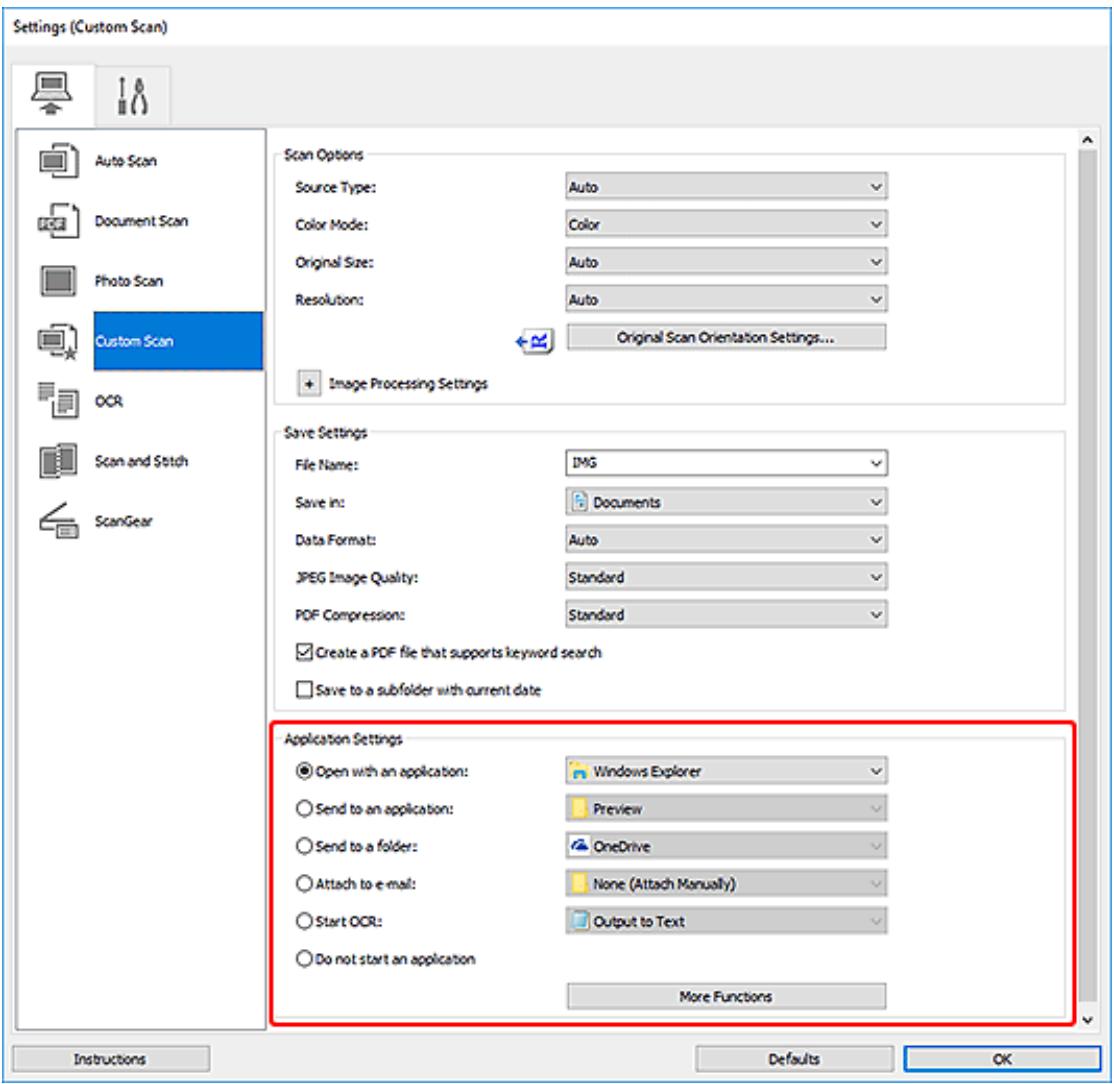Select Send to an application radio
This screenshot has width=1114, height=1084.
tap(305, 808)
